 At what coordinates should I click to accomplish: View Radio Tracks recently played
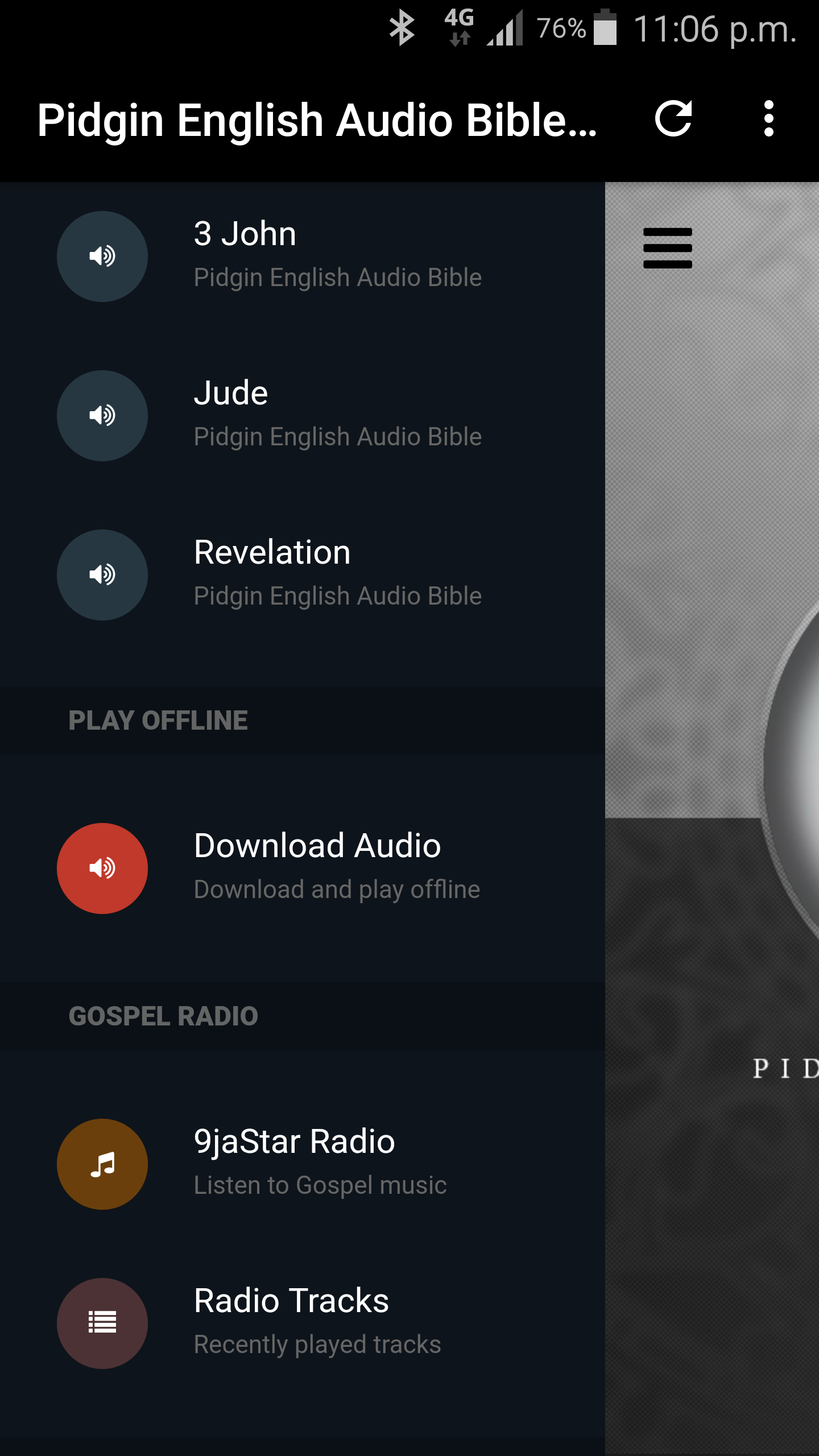point(303,1323)
